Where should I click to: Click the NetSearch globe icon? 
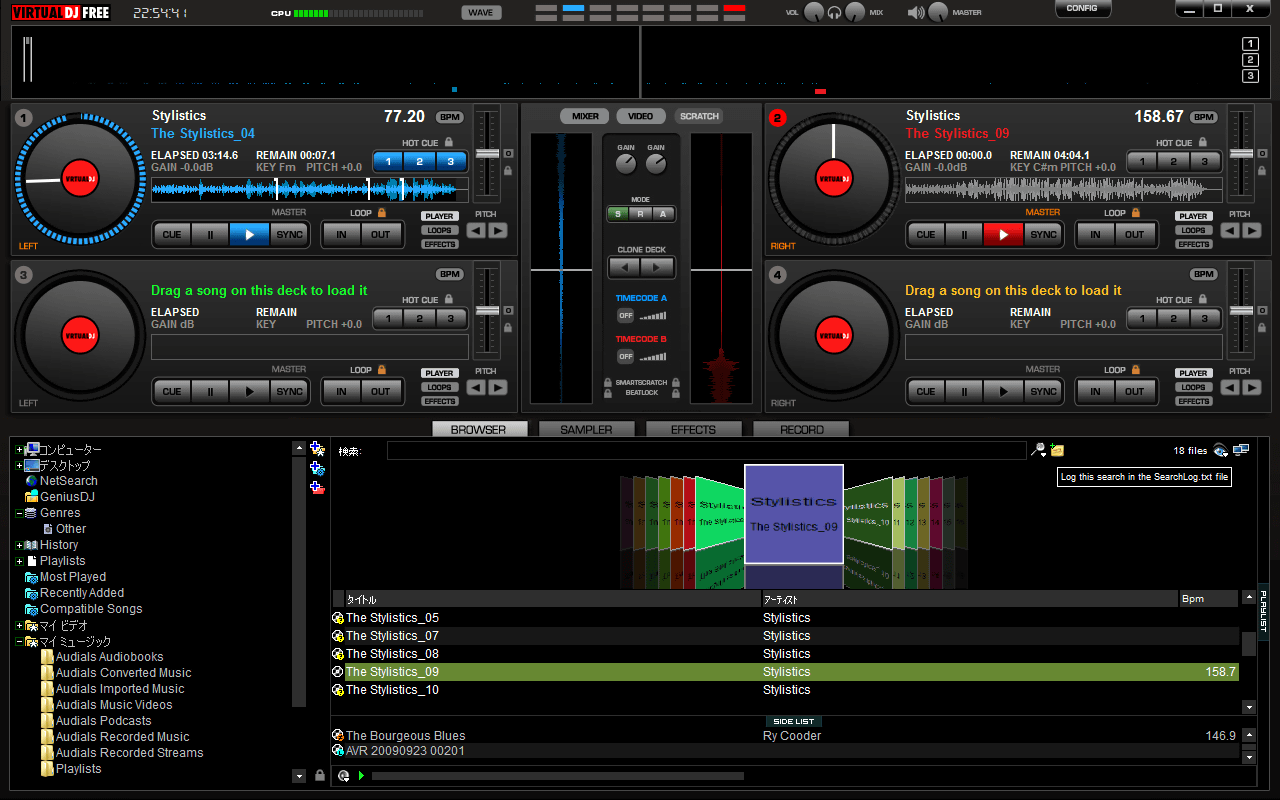coord(31,481)
